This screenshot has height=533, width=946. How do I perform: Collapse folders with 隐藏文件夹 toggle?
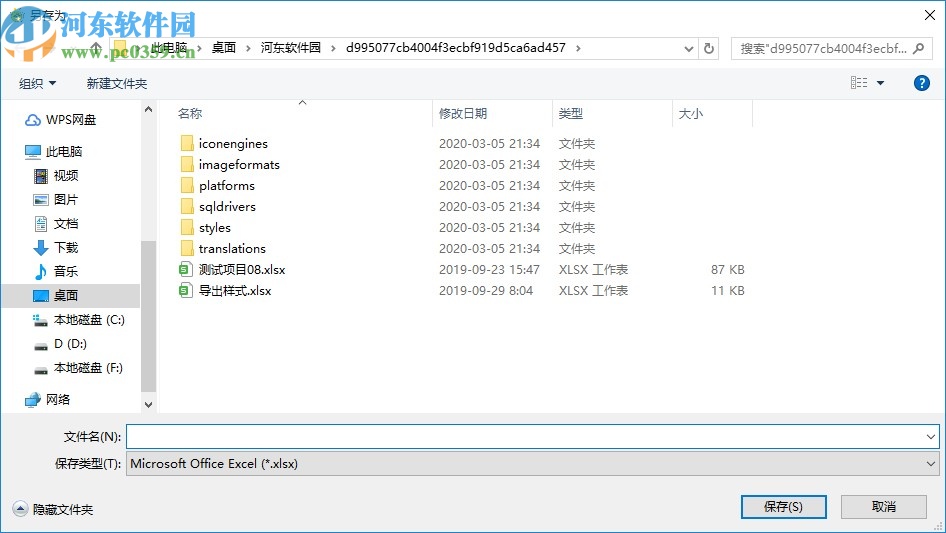click(x=53, y=509)
